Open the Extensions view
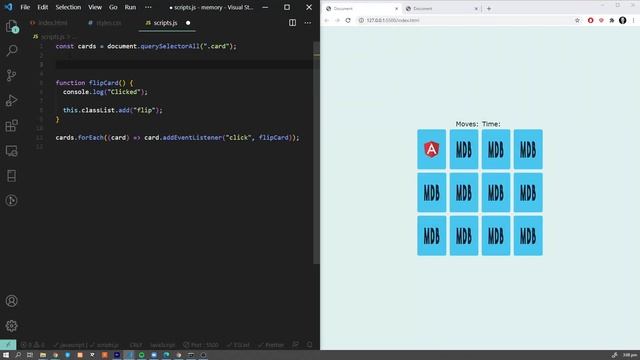Viewport: 640px width, 360px height. tap(11, 126)
